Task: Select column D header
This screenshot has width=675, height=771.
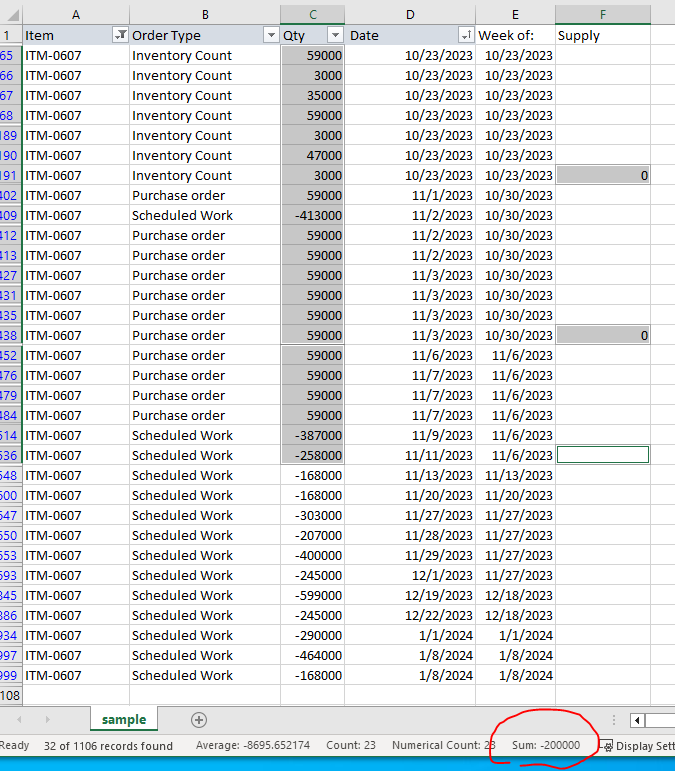Action: coord(410,15)
